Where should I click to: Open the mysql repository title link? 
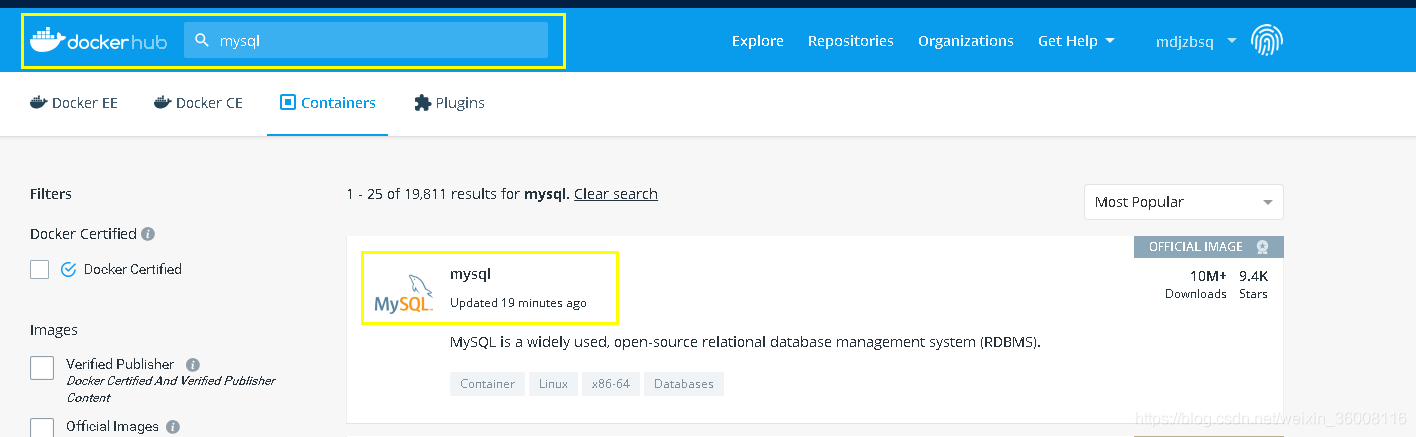click(470, 274)
